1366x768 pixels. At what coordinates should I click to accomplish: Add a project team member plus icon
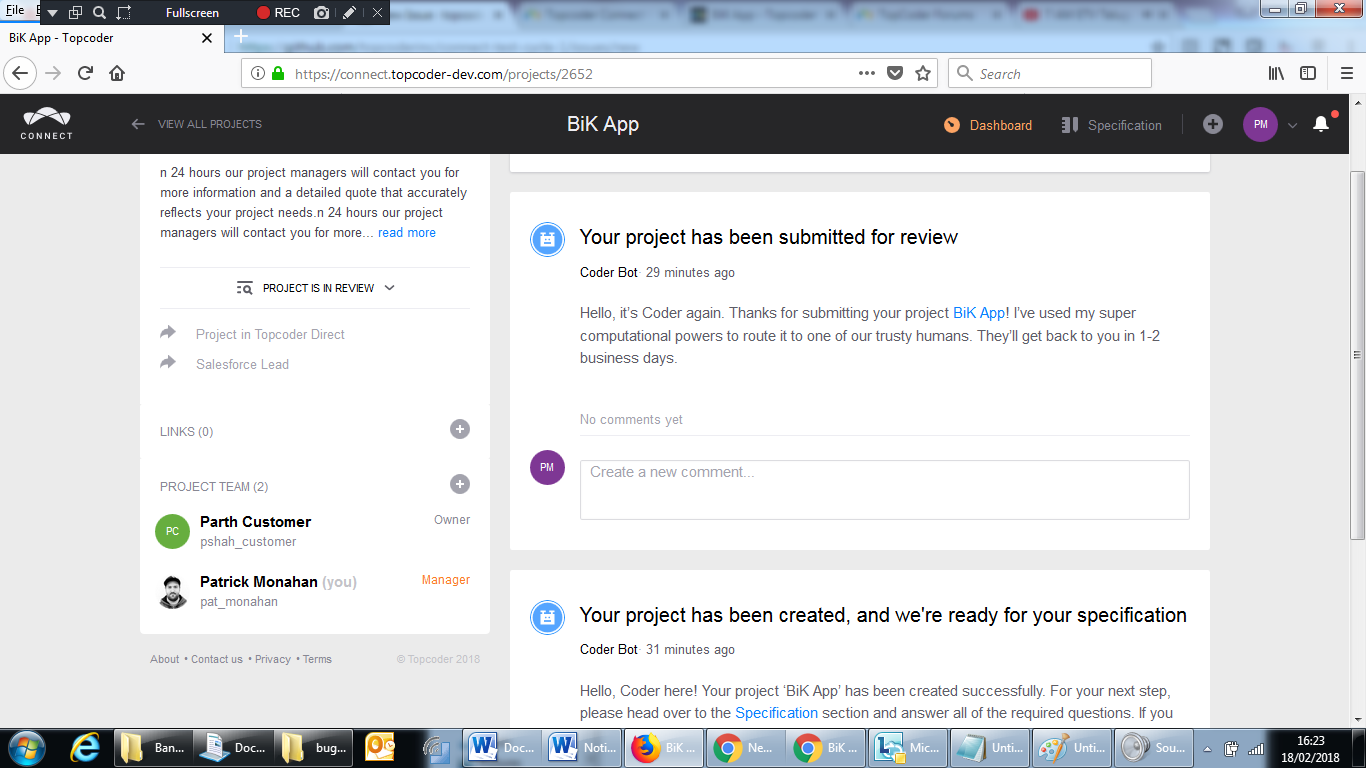pos(460,484)
